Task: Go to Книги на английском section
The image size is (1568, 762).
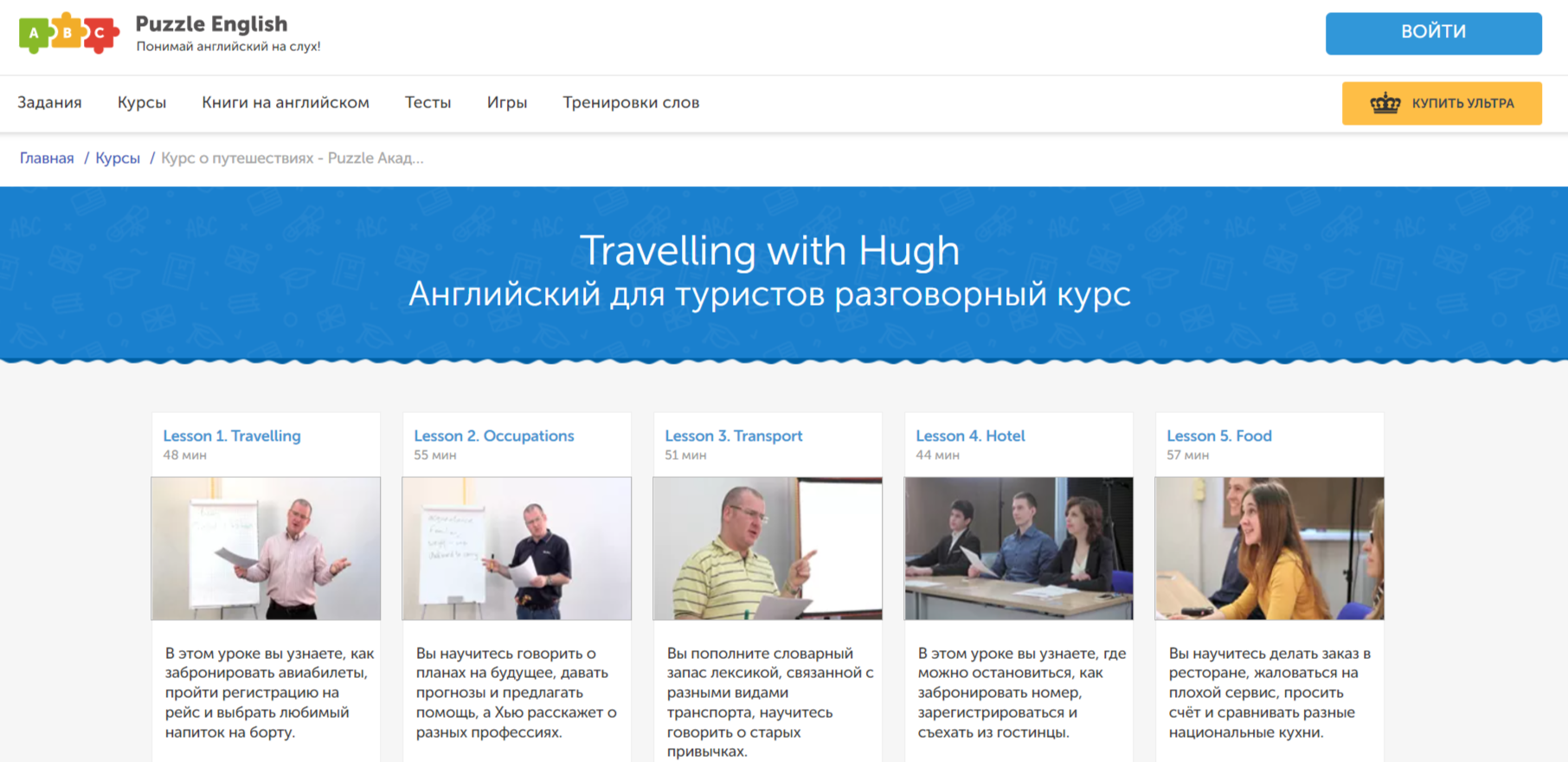Action: [286, 102]
